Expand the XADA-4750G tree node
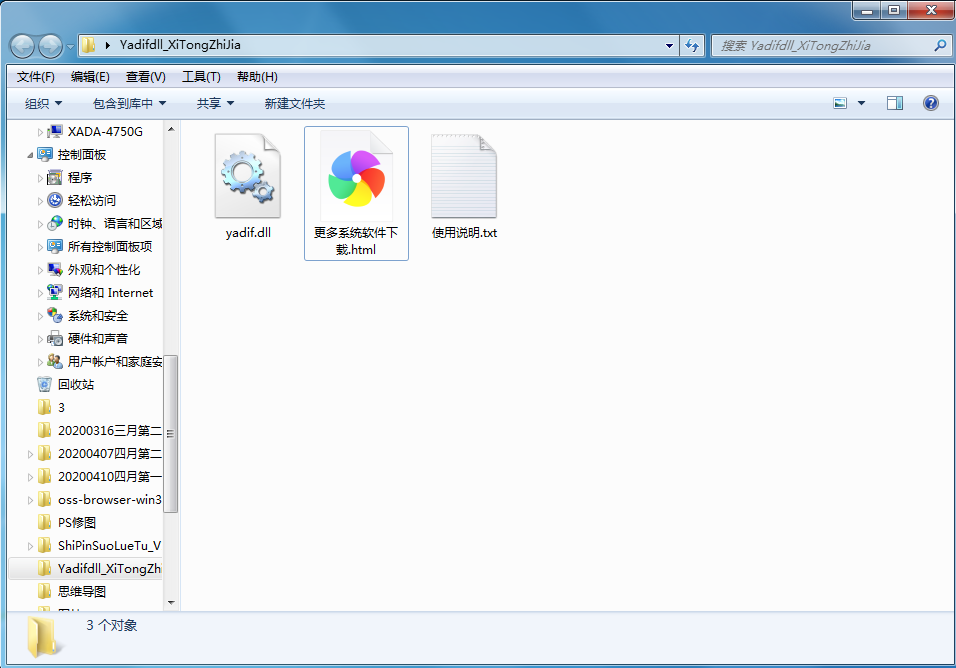The width and height of the screenshot is (956, 668). pyautogui.click(x=40, y=132)
